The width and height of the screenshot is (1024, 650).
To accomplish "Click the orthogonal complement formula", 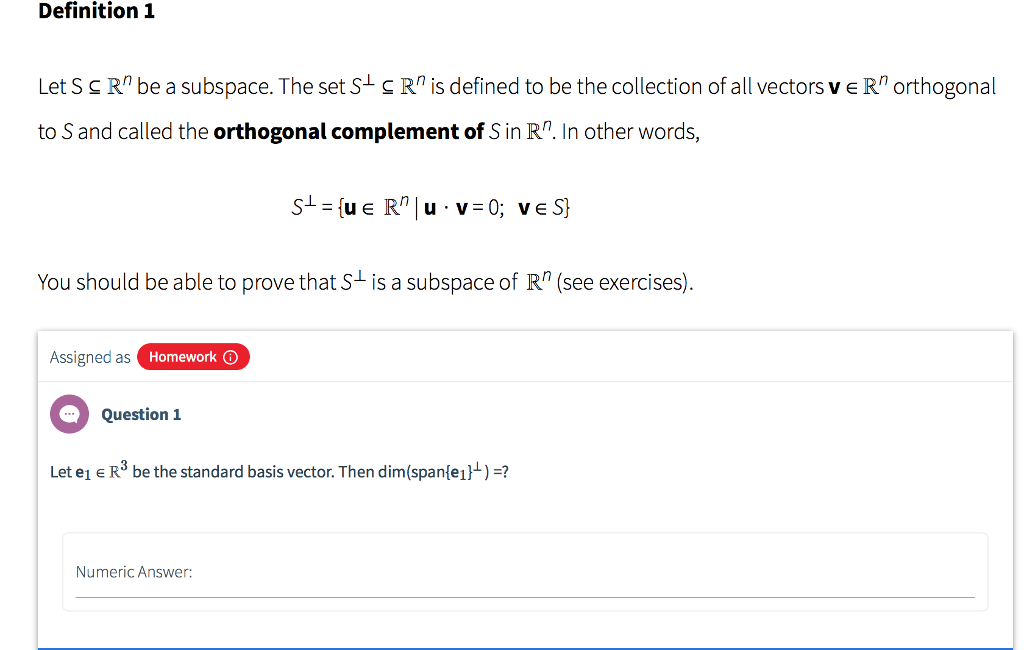I will click(x=431, y=207).
